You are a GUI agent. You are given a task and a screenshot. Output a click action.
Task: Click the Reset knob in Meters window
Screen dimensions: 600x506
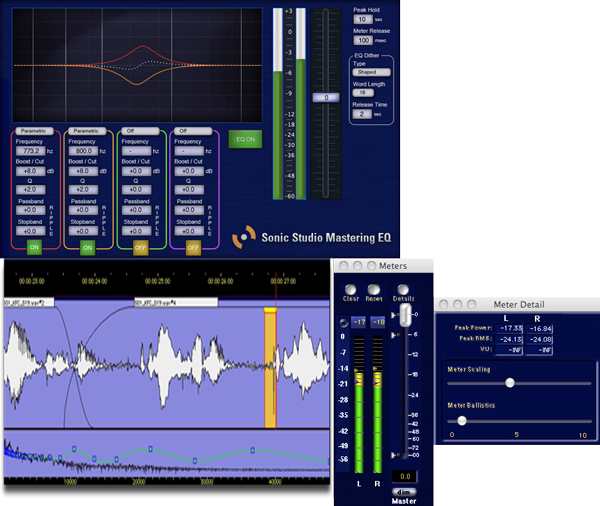[373, 290]
